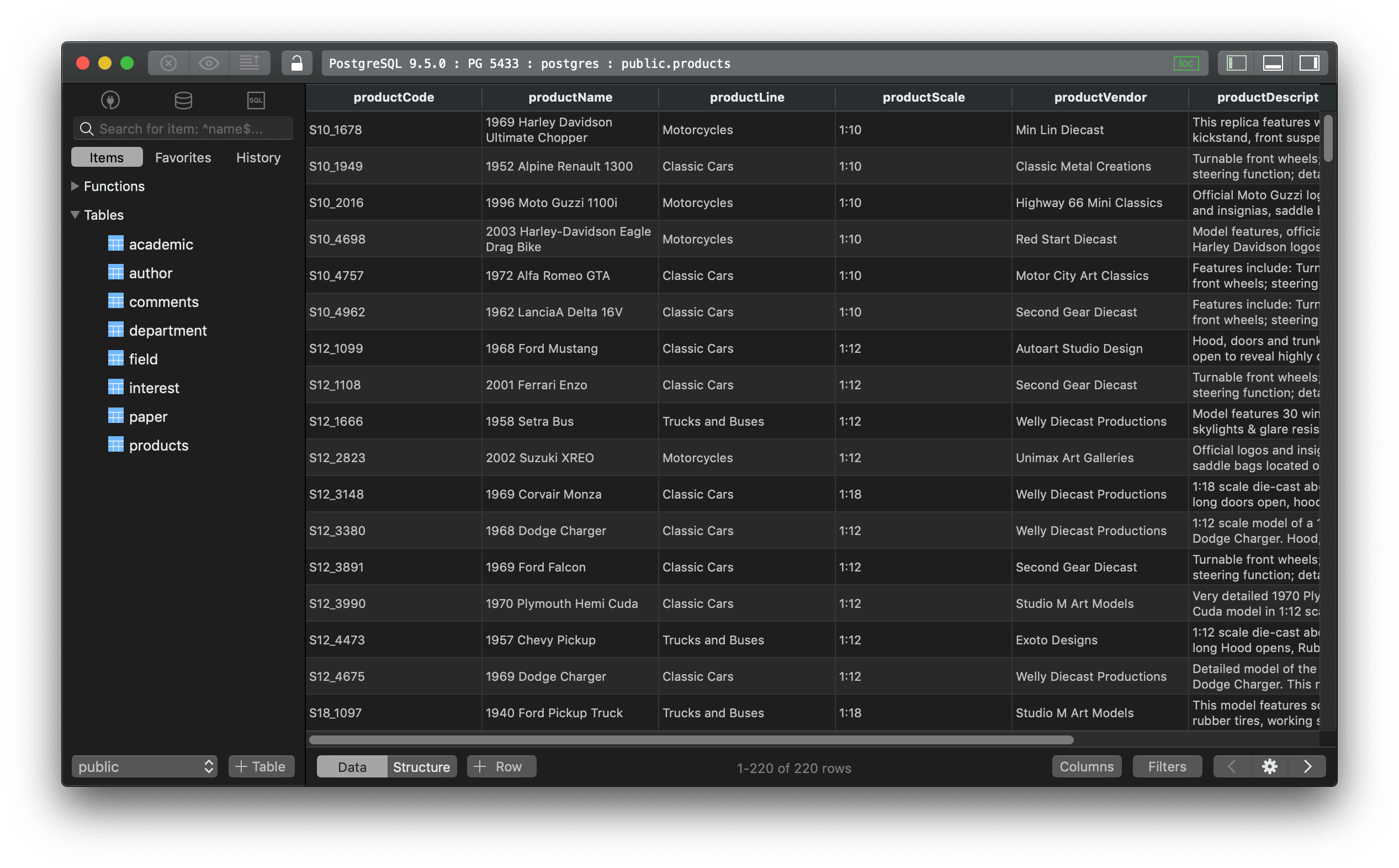This screenshot has width=1399, height=868.
Task: Toggle the bottom console panel
Action: (x=1273, y=63)
